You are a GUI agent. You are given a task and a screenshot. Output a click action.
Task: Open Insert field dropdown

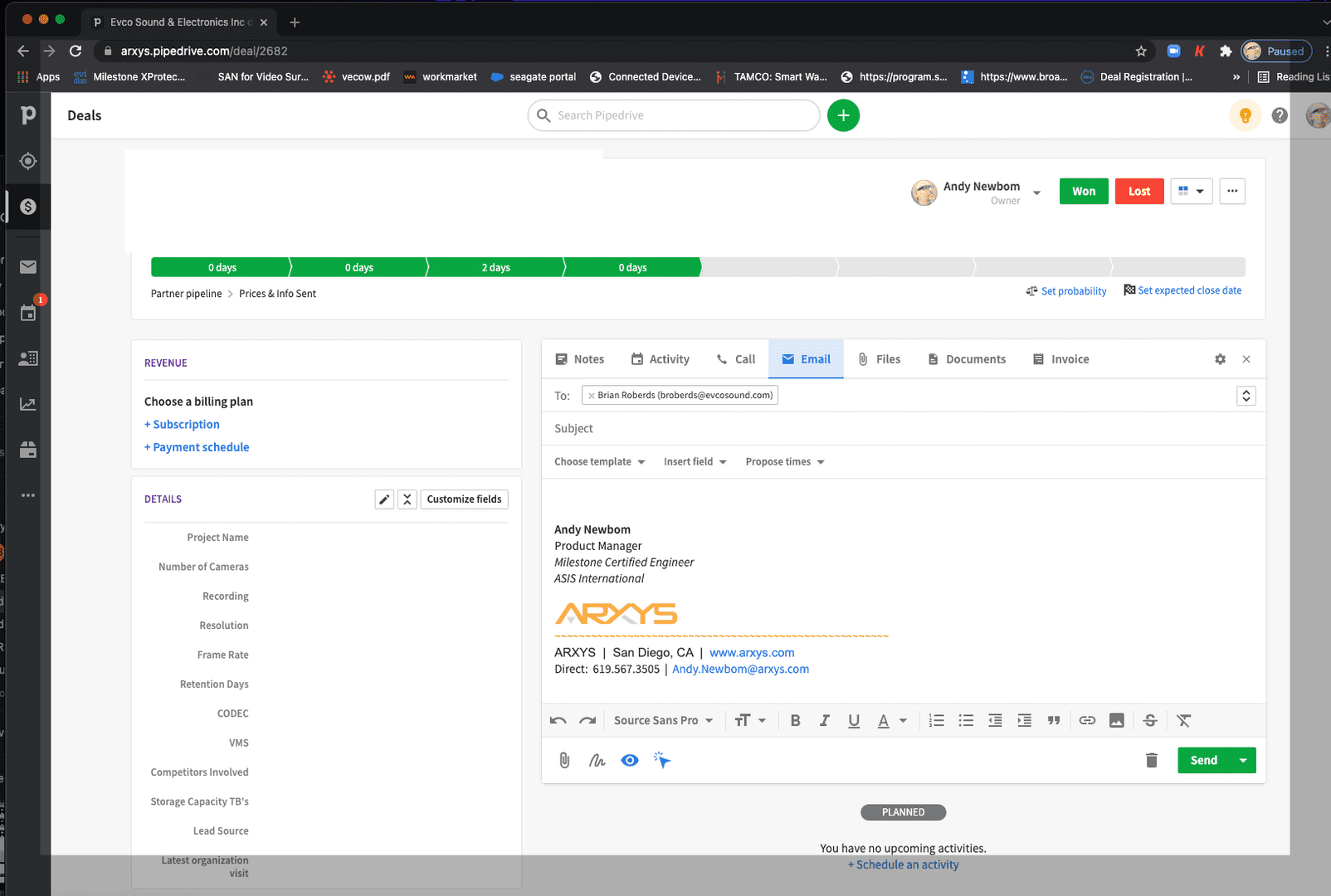coord(695,462)
